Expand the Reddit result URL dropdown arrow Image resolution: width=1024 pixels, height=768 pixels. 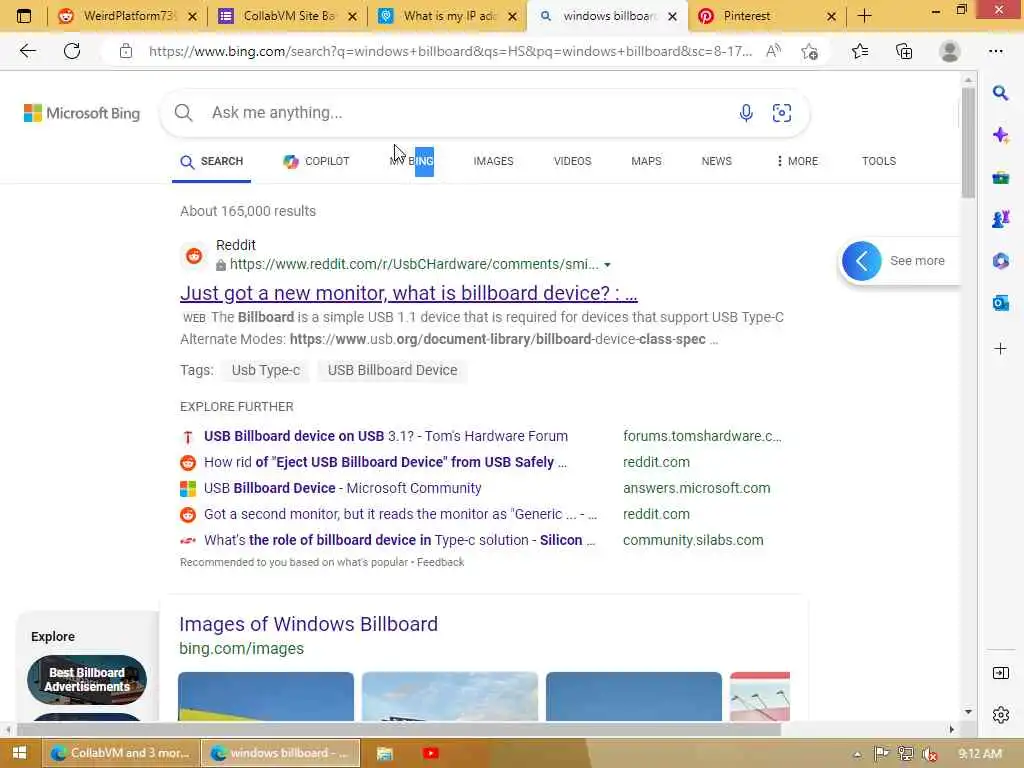coord(607,265)
